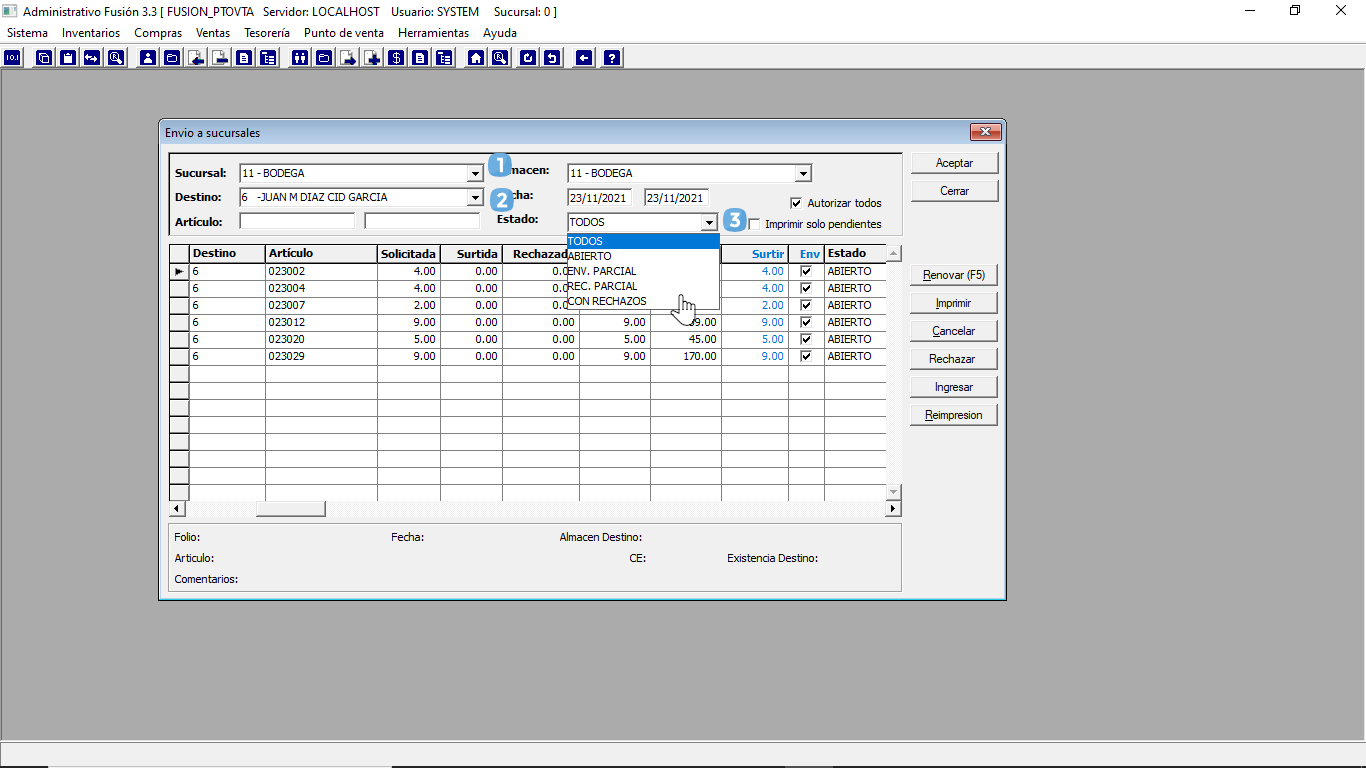Click the home (house) toolbar icon
Viewport: 1366px width, 768px height.
tap(476, 58)
